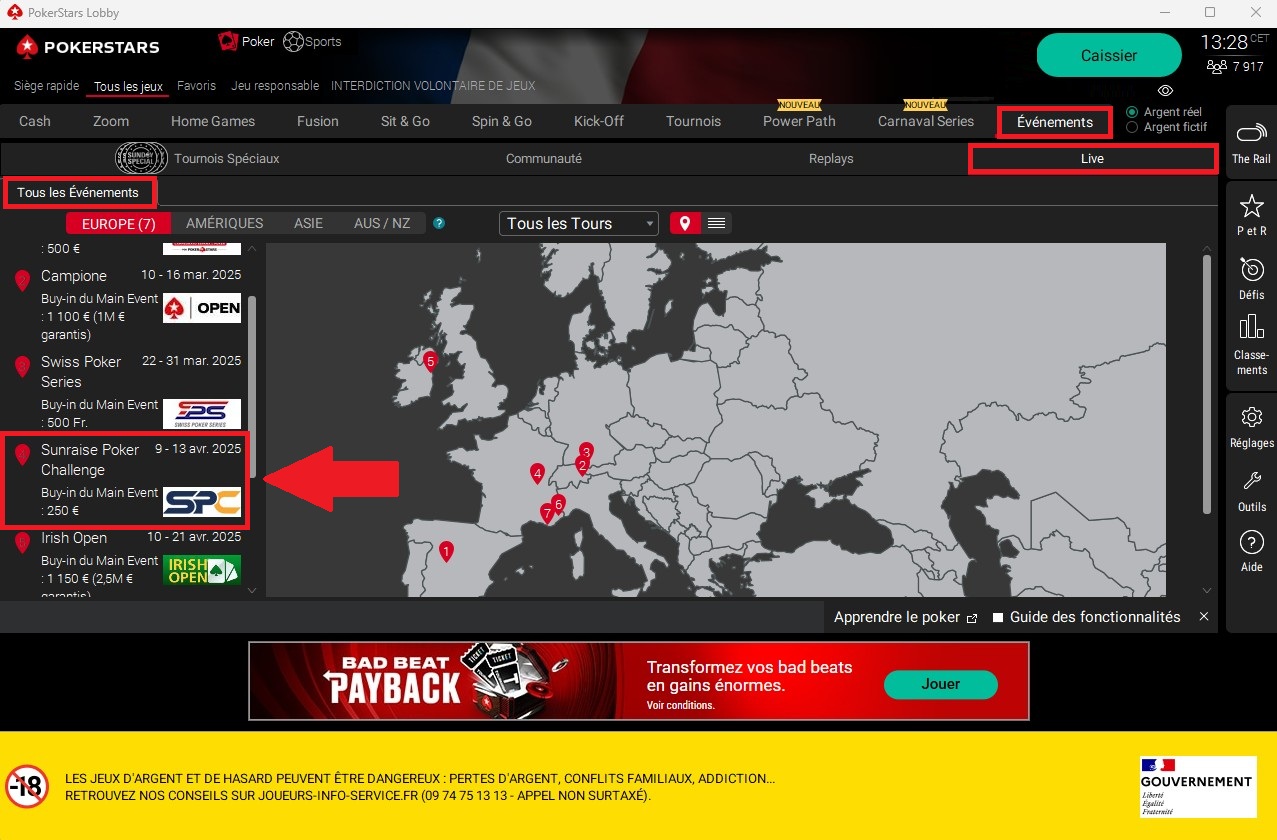Switch to Communauté sub-tab

(x=543, y=159)
